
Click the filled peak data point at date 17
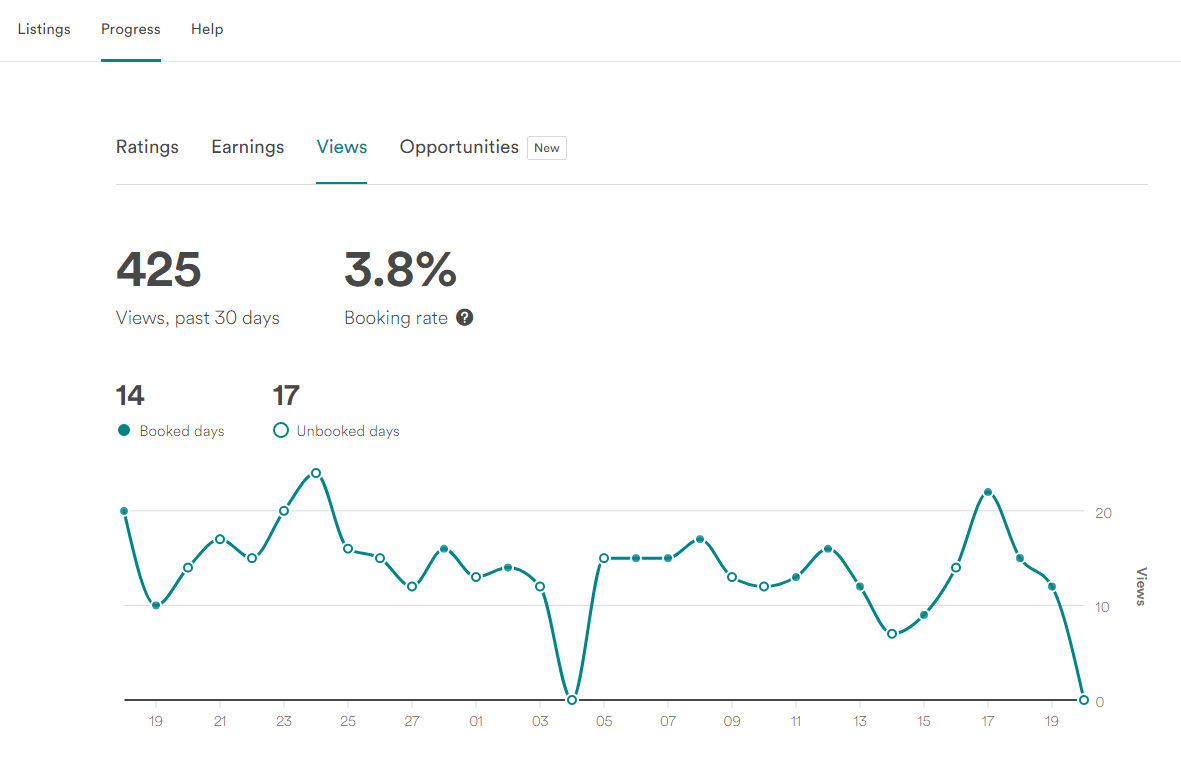(988, 492)
